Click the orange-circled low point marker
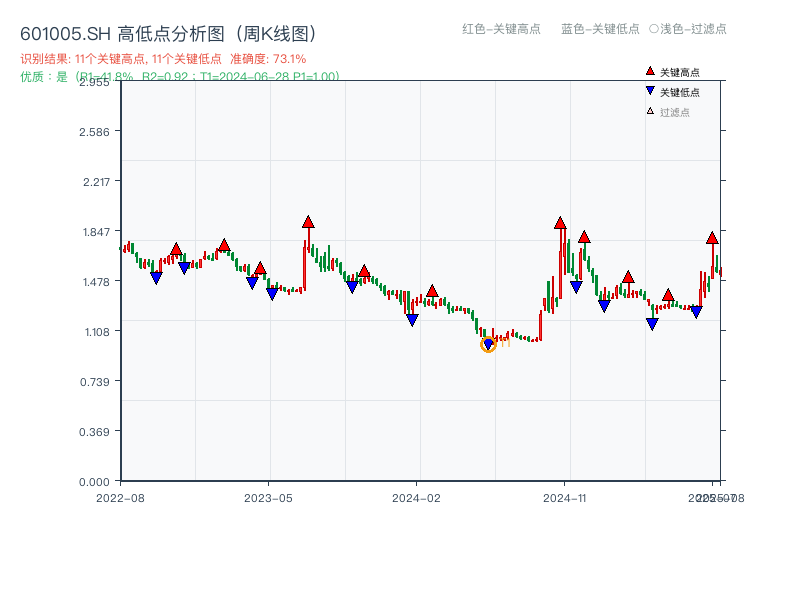Screen dimensions: 800x600 [488, 345]
